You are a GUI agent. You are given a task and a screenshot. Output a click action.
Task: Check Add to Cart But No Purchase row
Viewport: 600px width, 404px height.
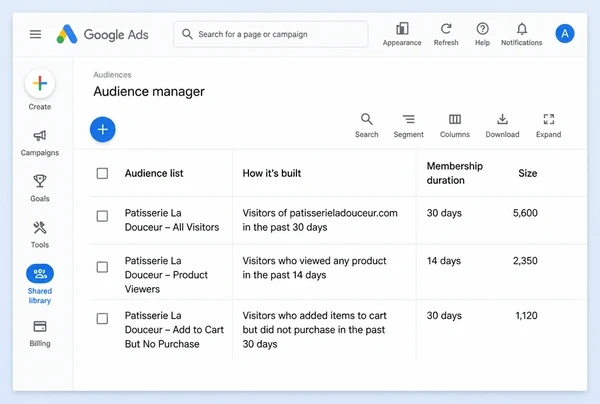(102, 318)
